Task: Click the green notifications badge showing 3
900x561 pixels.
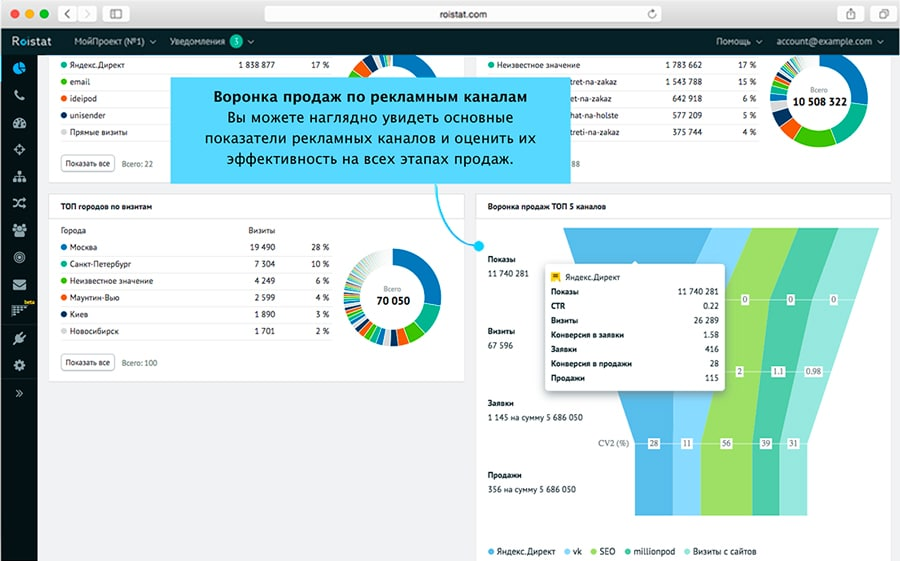Action: point(236,41)
